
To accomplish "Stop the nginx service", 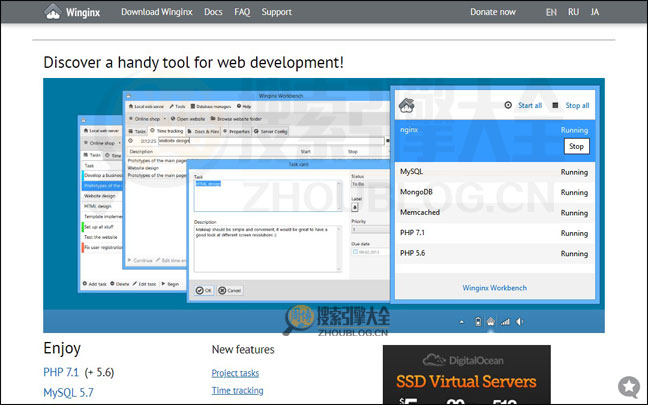I will 577,146.
